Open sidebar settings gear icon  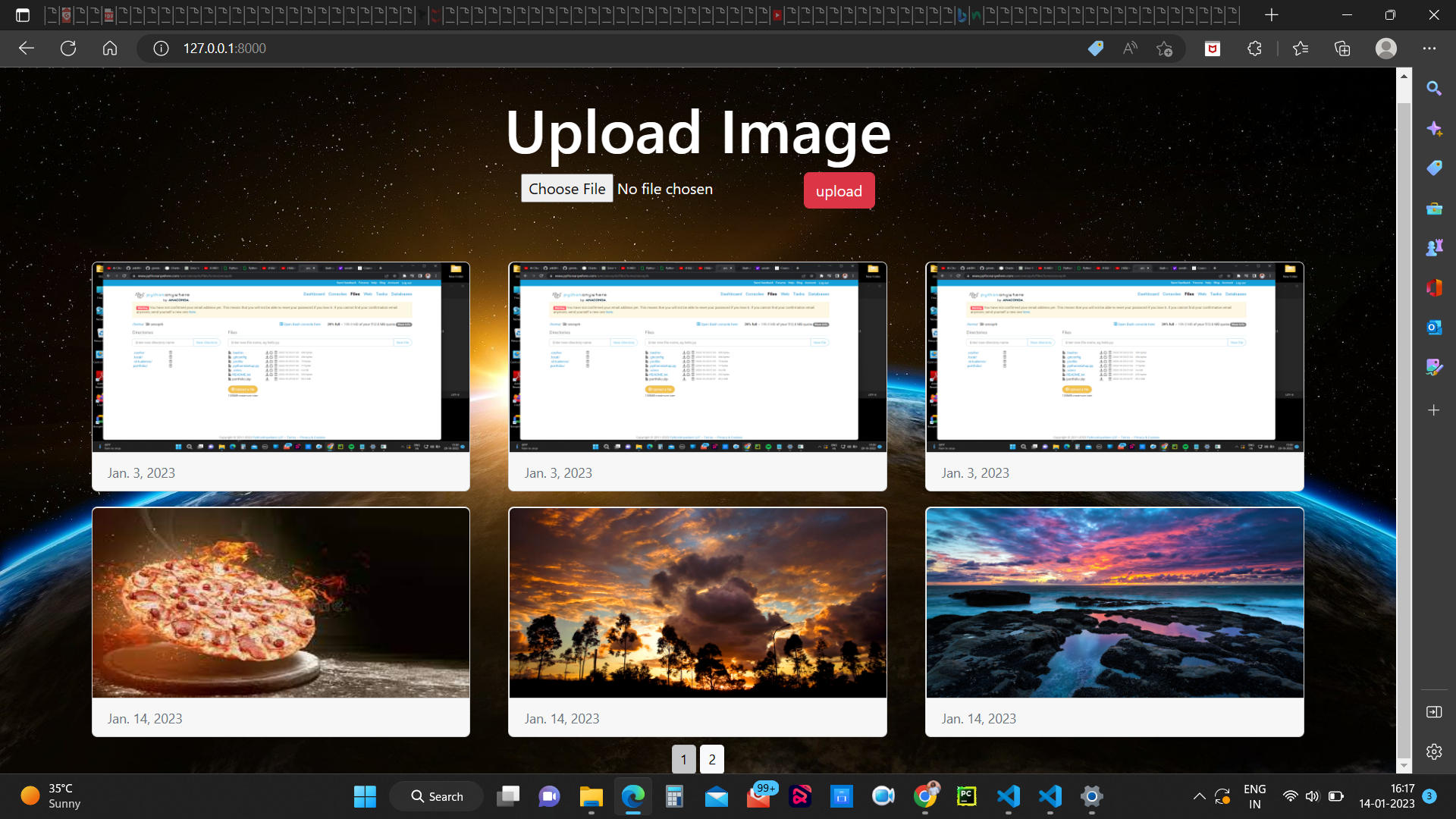(1433, 752)
